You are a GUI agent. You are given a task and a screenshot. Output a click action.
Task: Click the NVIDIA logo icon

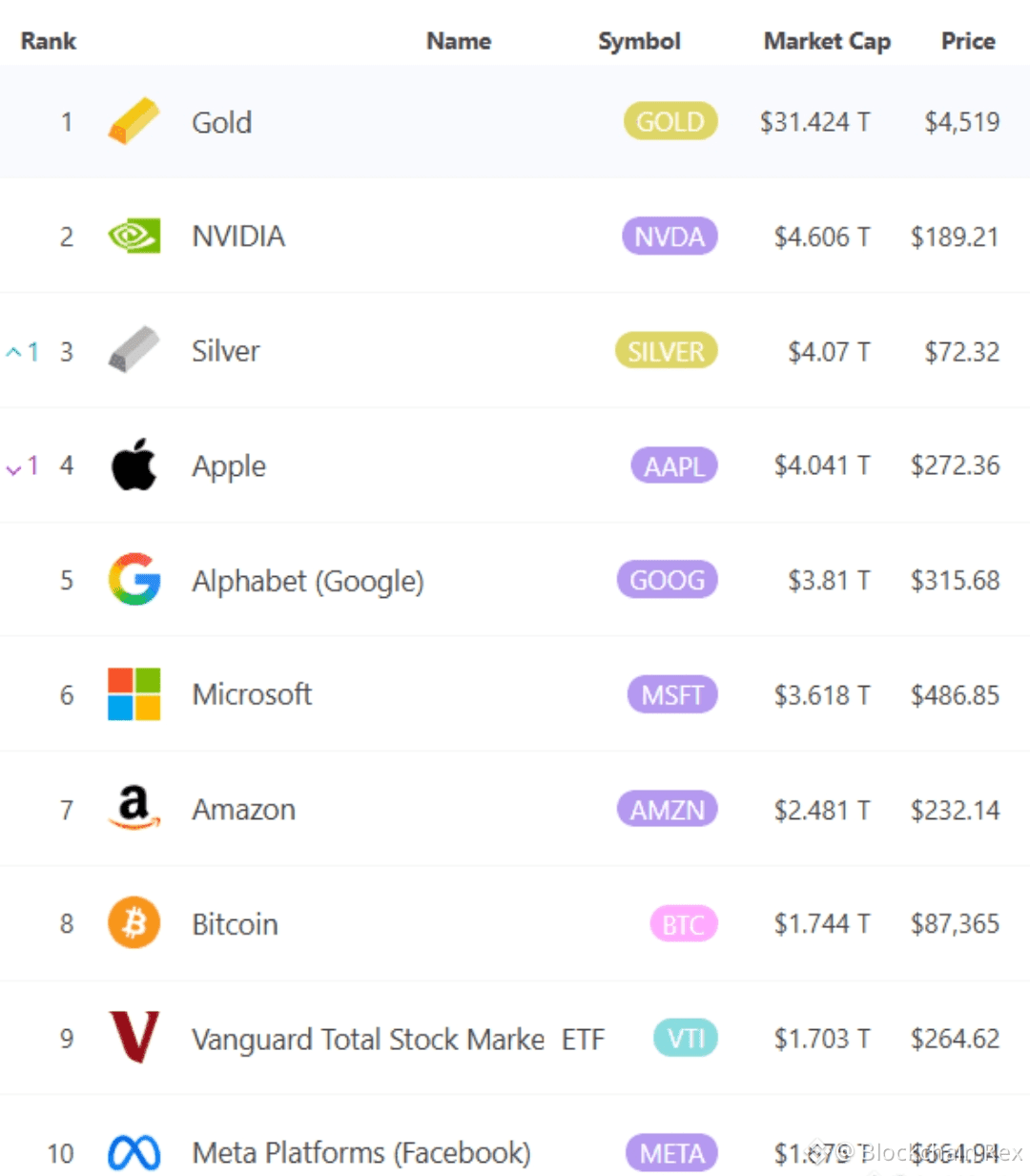point(134,236)
